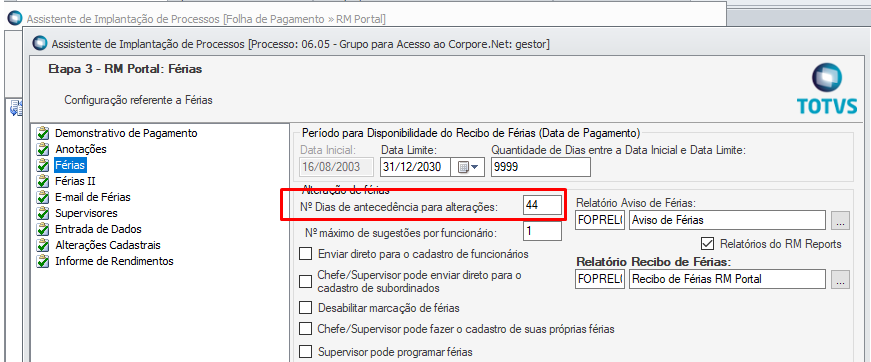Click Aviso de Férias report code field
Viewport: 871px width, 362px height.
point(600,220)
